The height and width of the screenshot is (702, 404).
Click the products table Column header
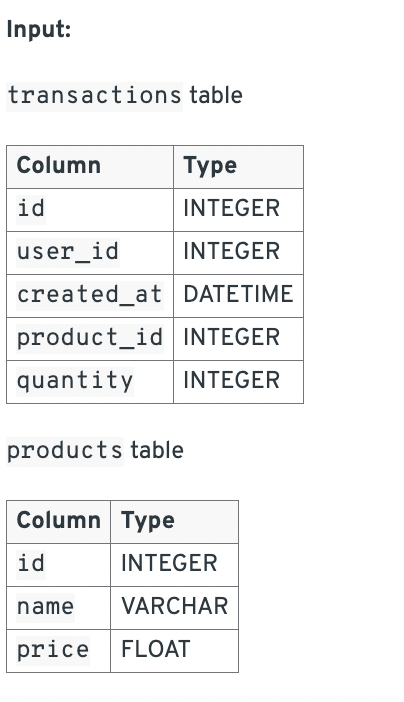click(x=59, y=521)
